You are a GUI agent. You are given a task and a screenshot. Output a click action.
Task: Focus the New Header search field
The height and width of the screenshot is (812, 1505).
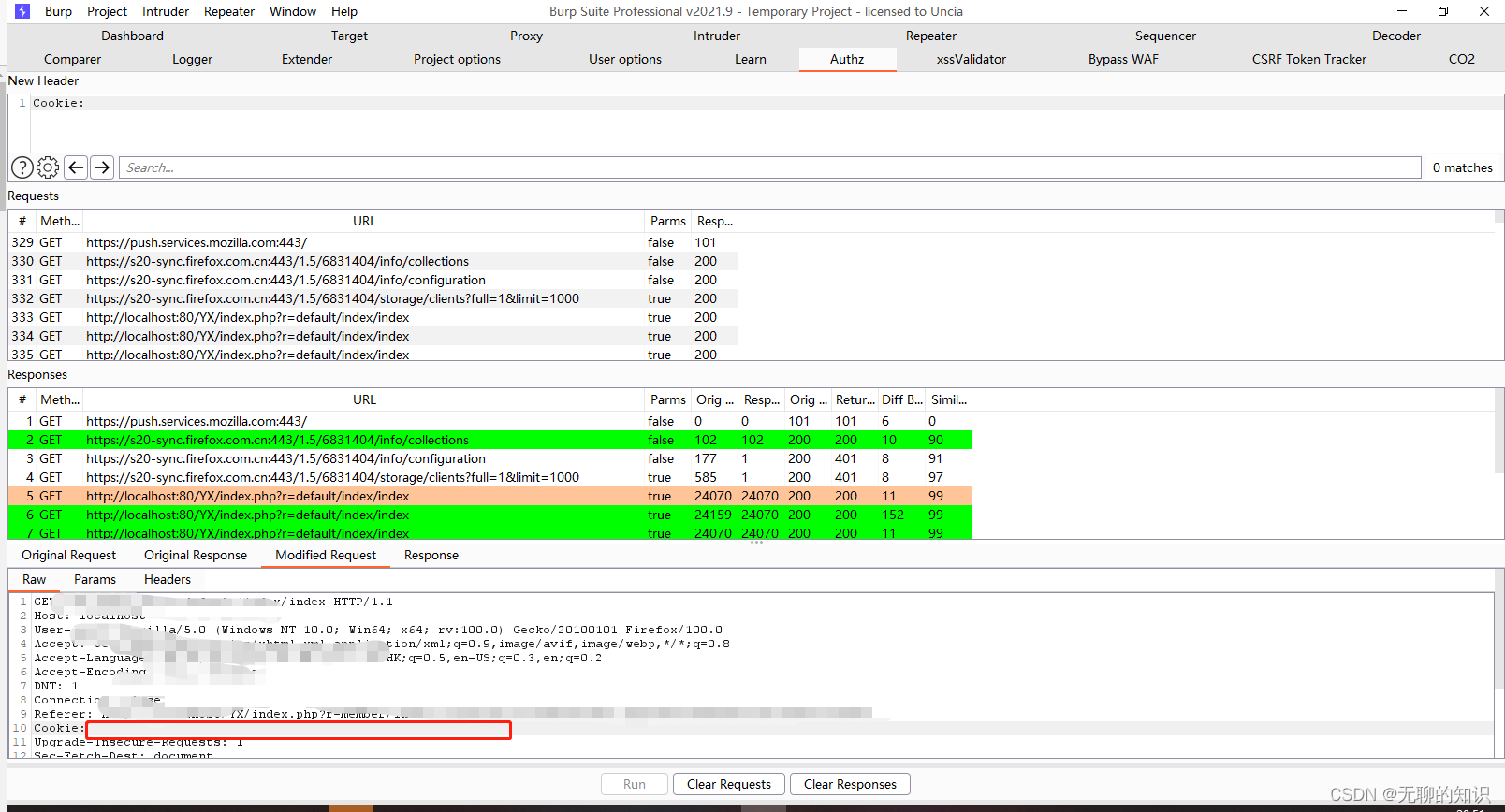pyautogui.click(x=769, y=167)
